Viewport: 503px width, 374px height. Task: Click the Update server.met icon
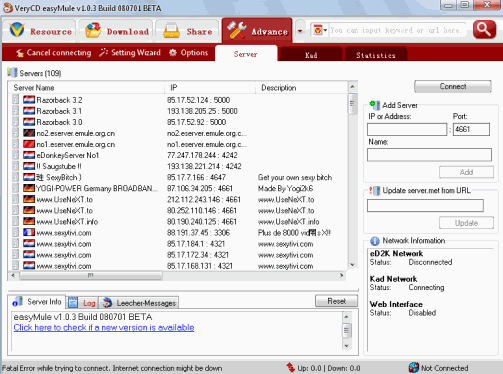[x=375, y=191]
